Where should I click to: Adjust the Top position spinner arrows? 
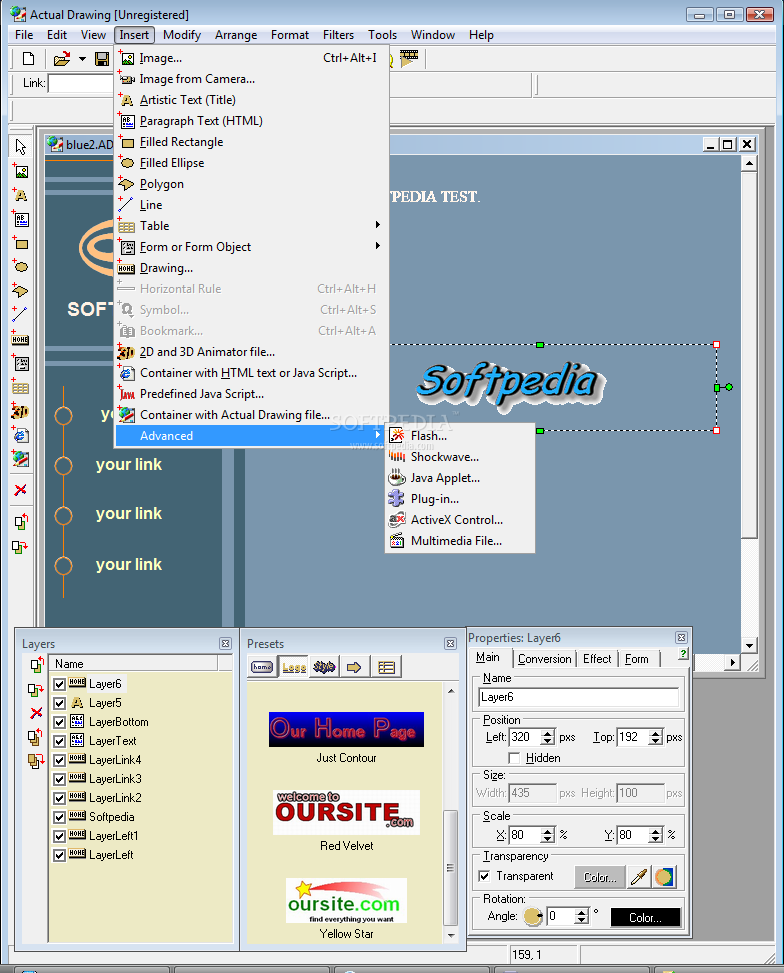tap(656, 737)
